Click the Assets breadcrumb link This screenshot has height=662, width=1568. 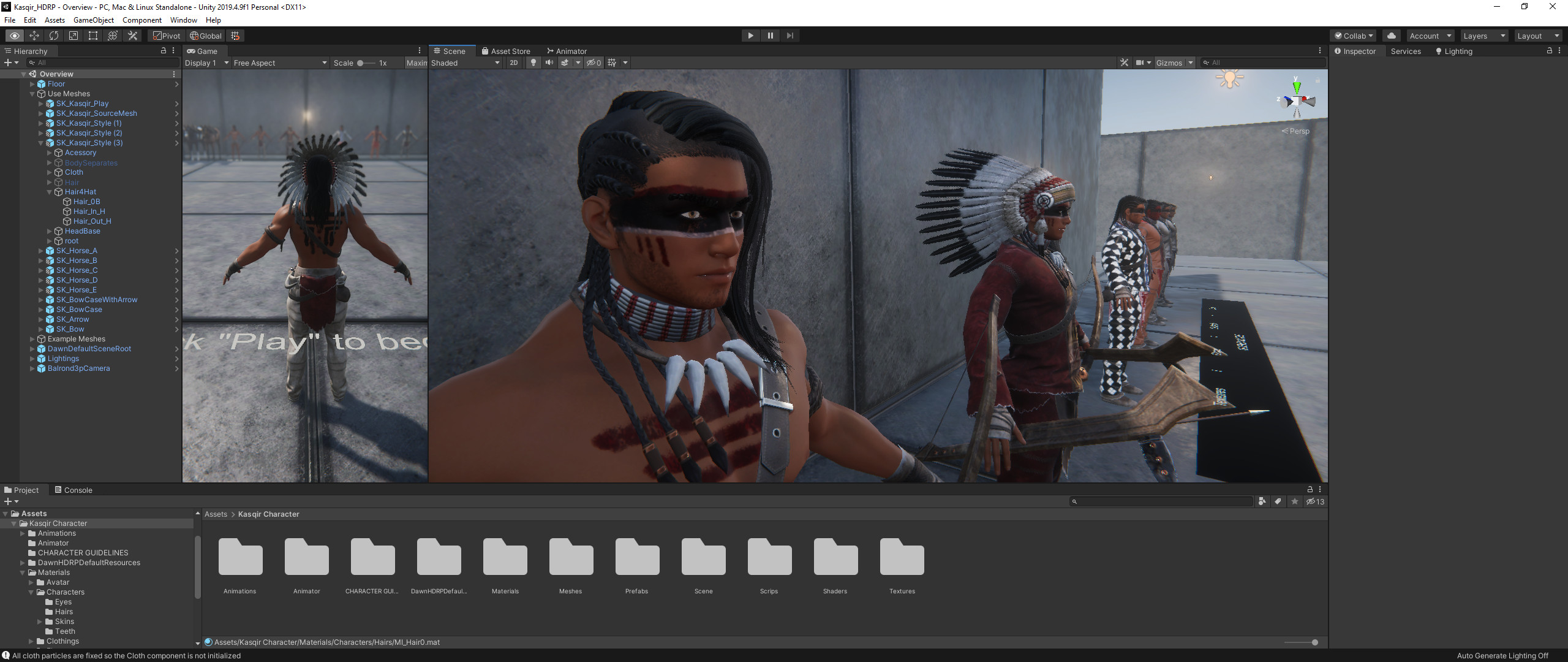click(x=216, y=514)
